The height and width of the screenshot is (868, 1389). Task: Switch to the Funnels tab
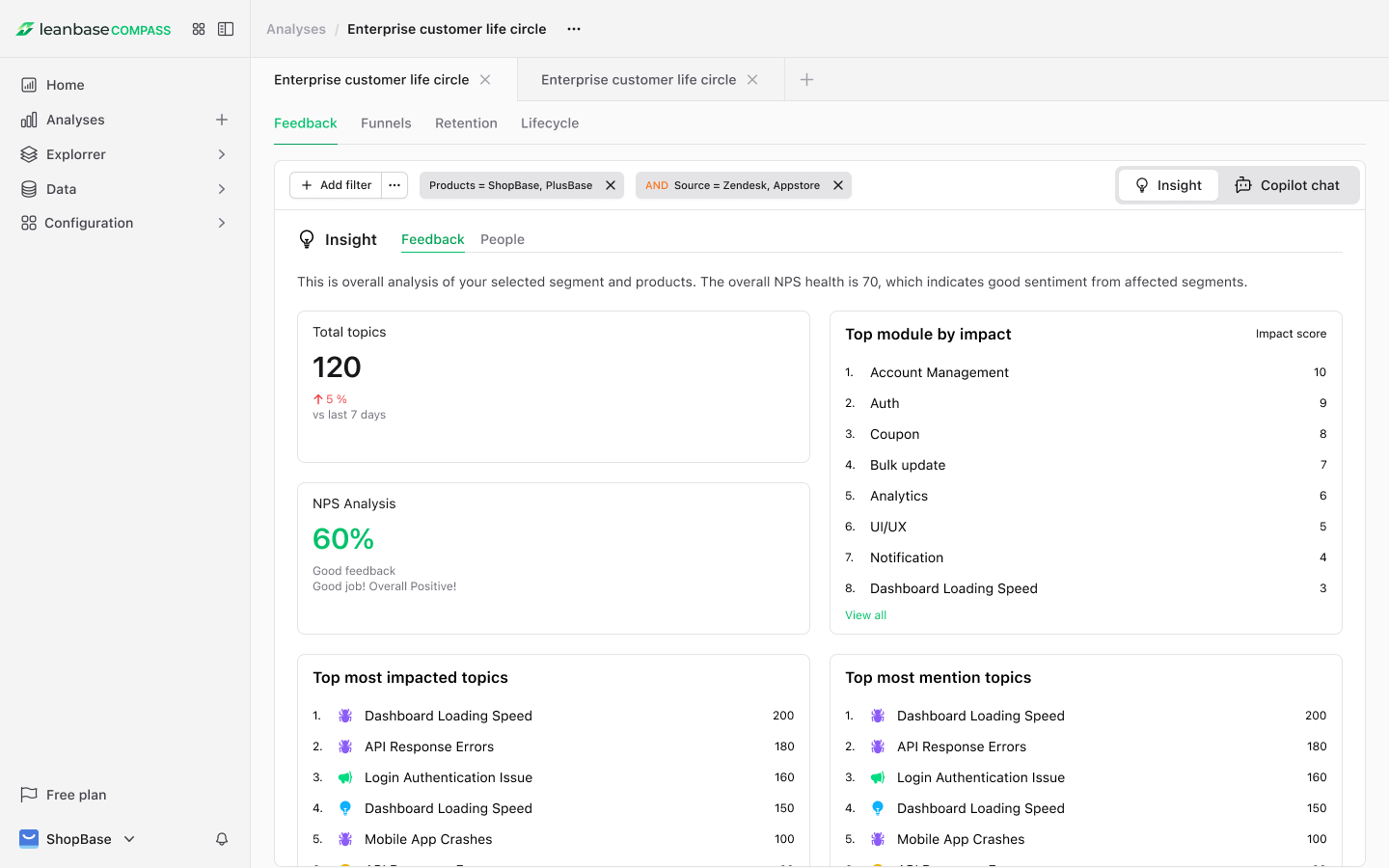(386, 123)
